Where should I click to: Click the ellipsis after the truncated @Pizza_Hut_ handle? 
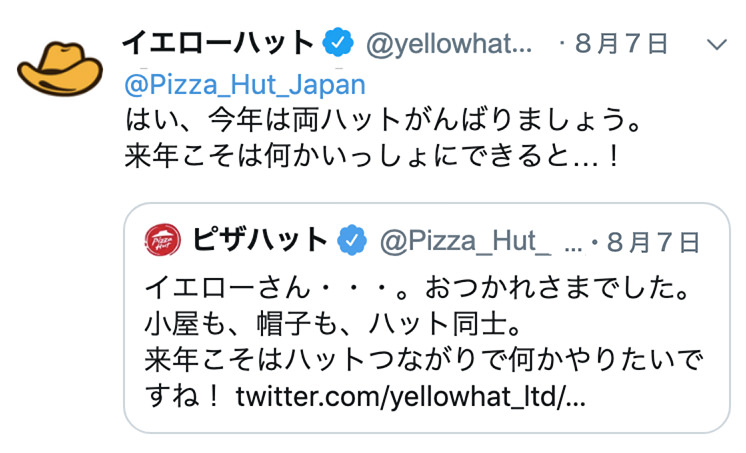pos(573,248)
